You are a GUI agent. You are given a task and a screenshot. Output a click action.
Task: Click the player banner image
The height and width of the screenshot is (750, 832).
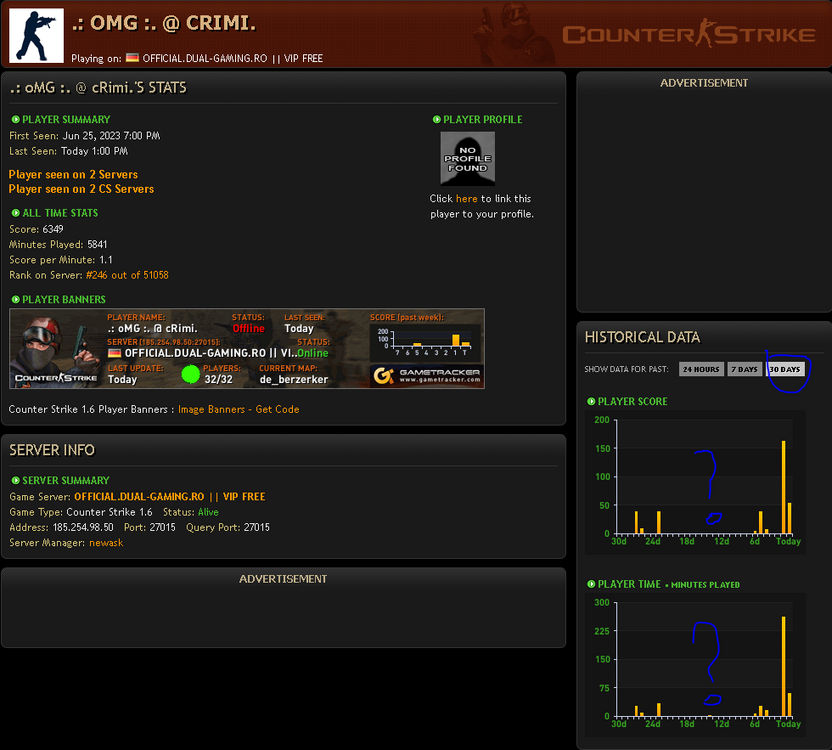click(246, 348)
